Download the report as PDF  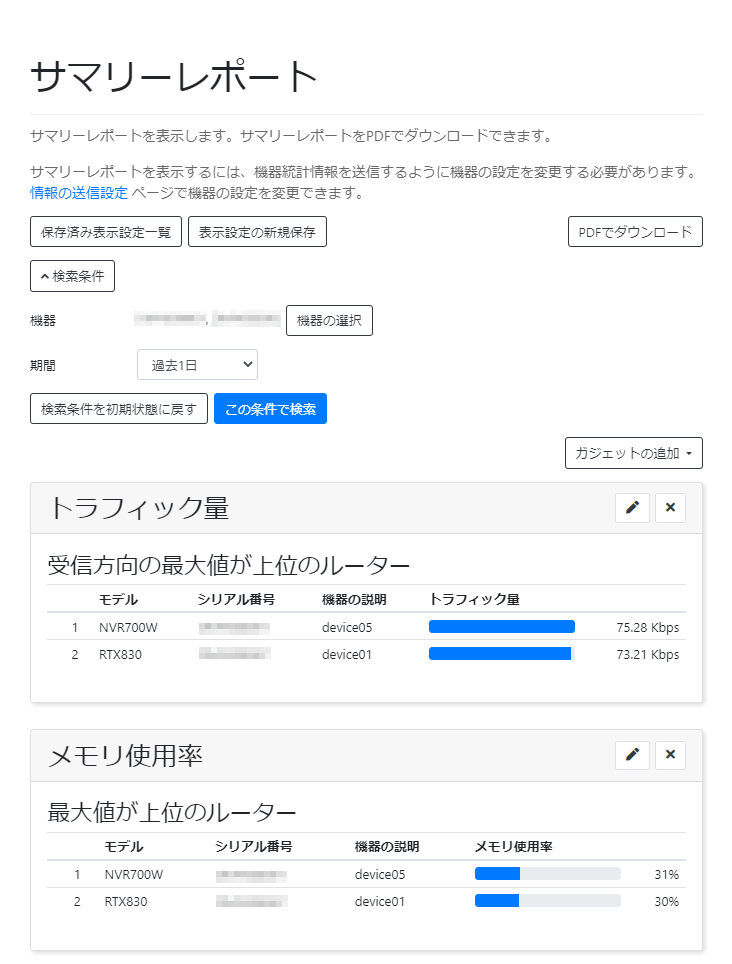point(635,231)
